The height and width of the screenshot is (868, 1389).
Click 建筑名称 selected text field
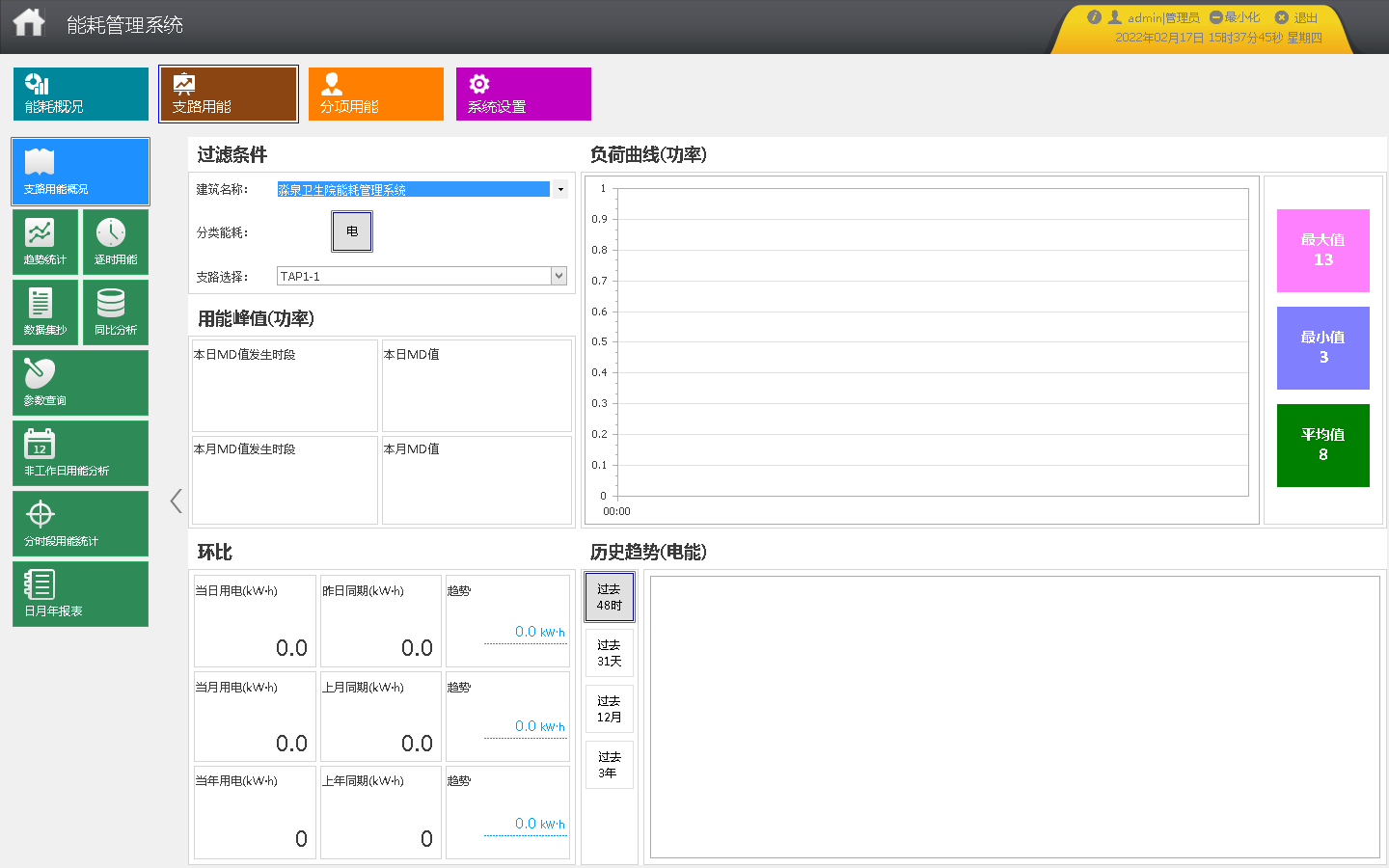tap(414, 189)
